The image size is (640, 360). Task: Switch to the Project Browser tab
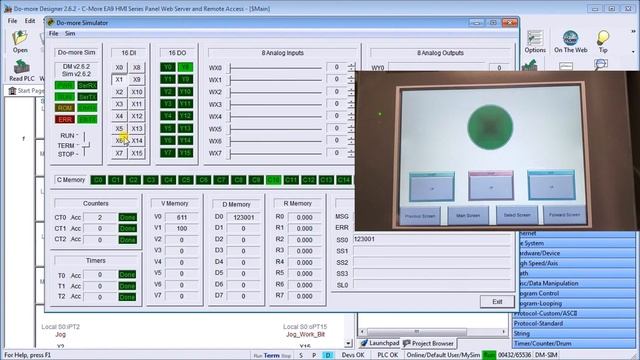(x=429, y=343)
